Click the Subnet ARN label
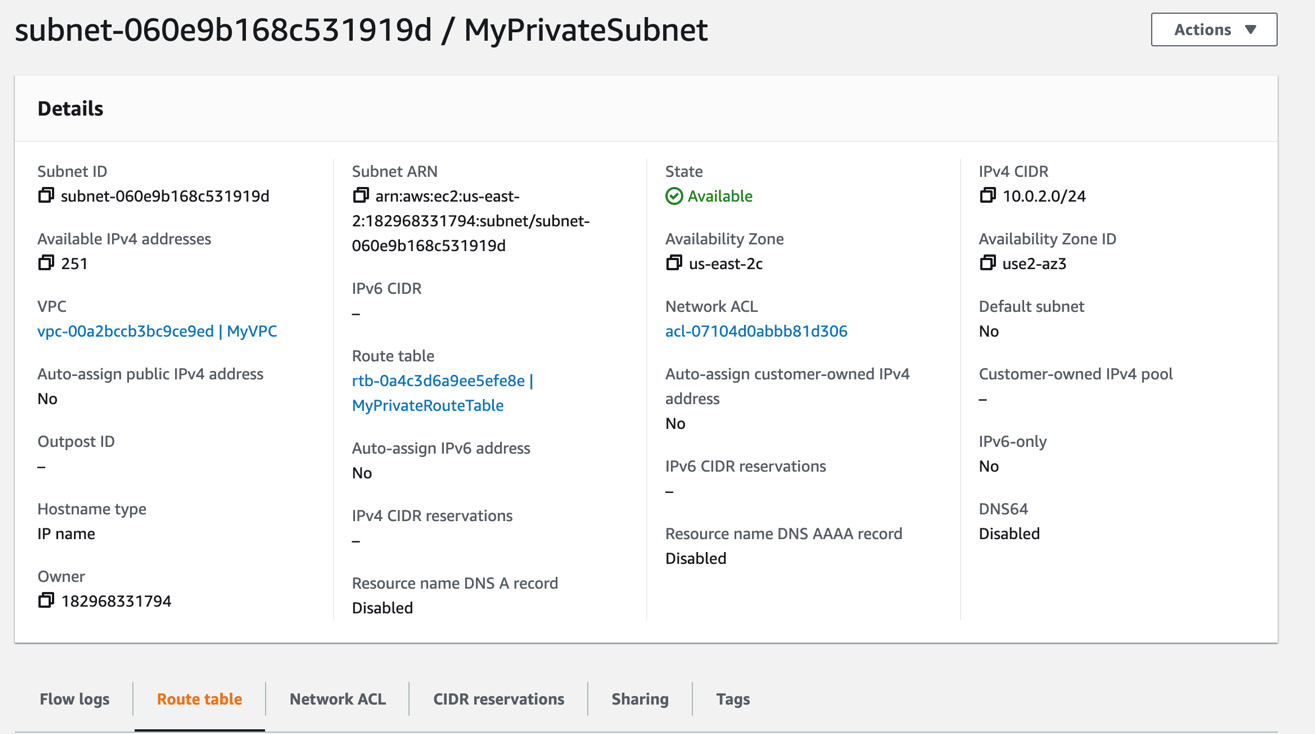Viewport: 1315px width, 734px height. click(x=395, y=172)
